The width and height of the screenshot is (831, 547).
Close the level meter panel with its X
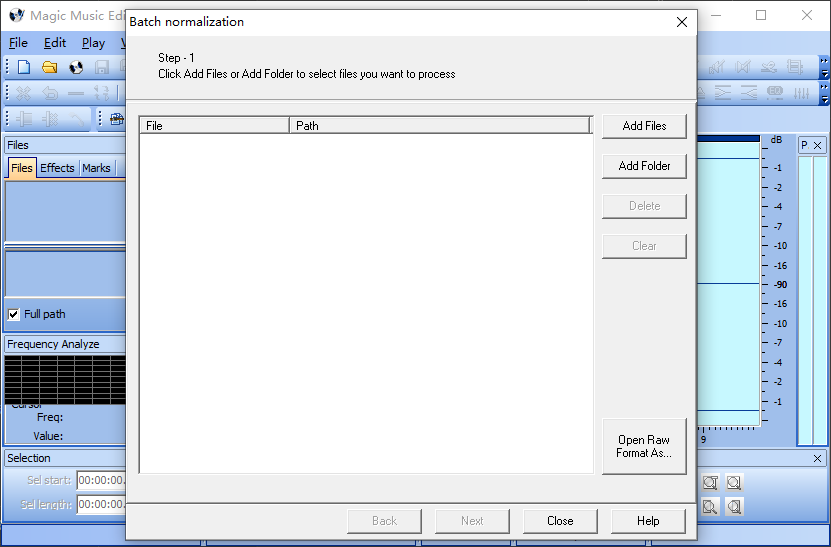(x=818, y=145)
